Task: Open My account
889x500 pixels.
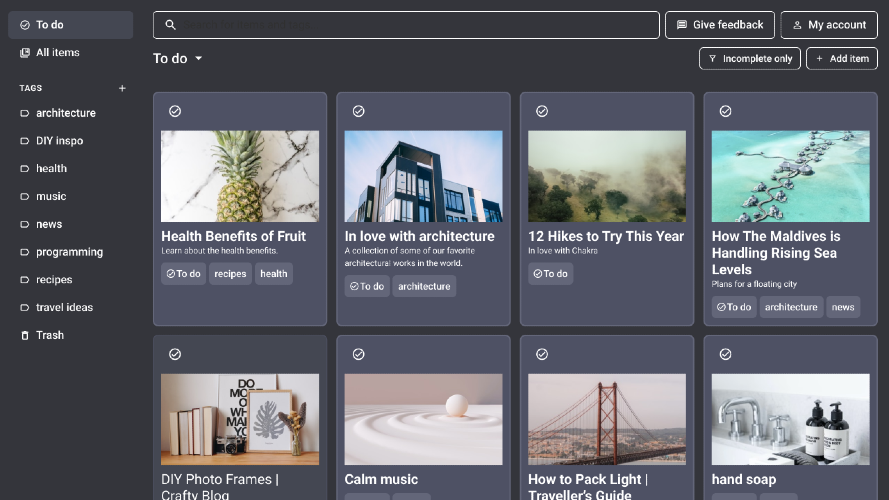Action: pos(829,25)
